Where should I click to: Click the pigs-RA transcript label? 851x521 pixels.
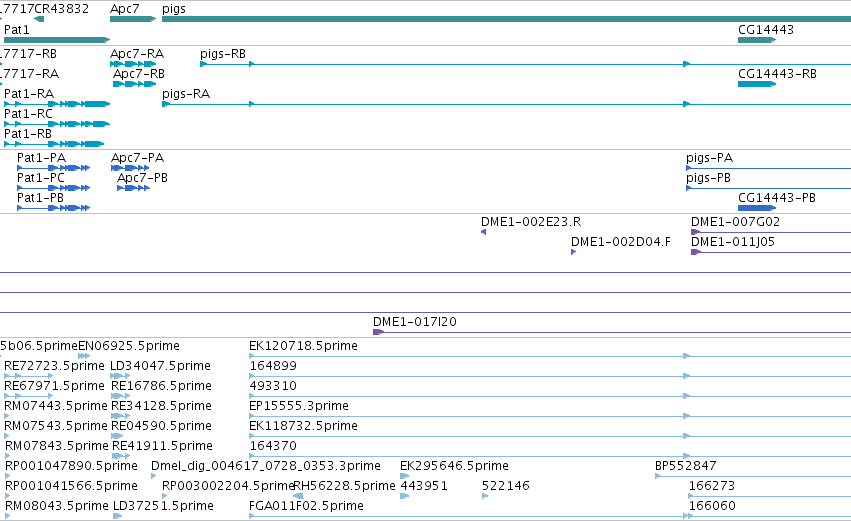coord(186,94)
